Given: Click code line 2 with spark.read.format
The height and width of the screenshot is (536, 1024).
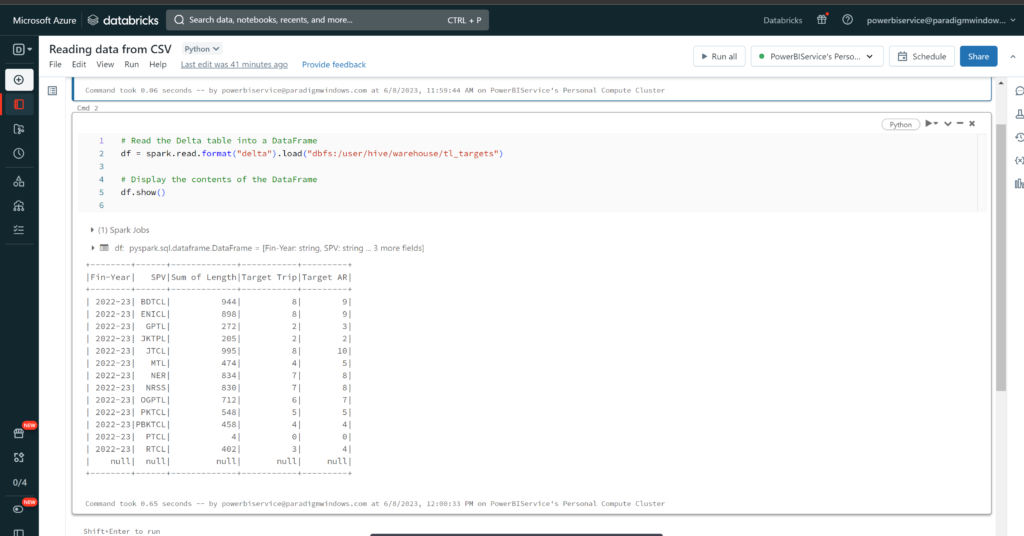Looking at the screenshot, I should pyautogui.click(x=312, y=153).
